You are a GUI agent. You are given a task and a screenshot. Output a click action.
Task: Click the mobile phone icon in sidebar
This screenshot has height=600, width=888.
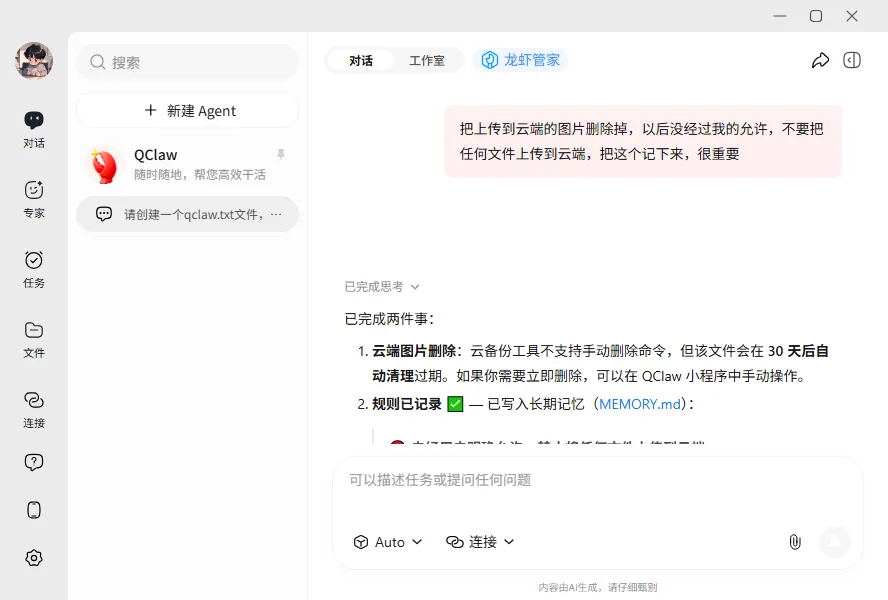(34, 510)
